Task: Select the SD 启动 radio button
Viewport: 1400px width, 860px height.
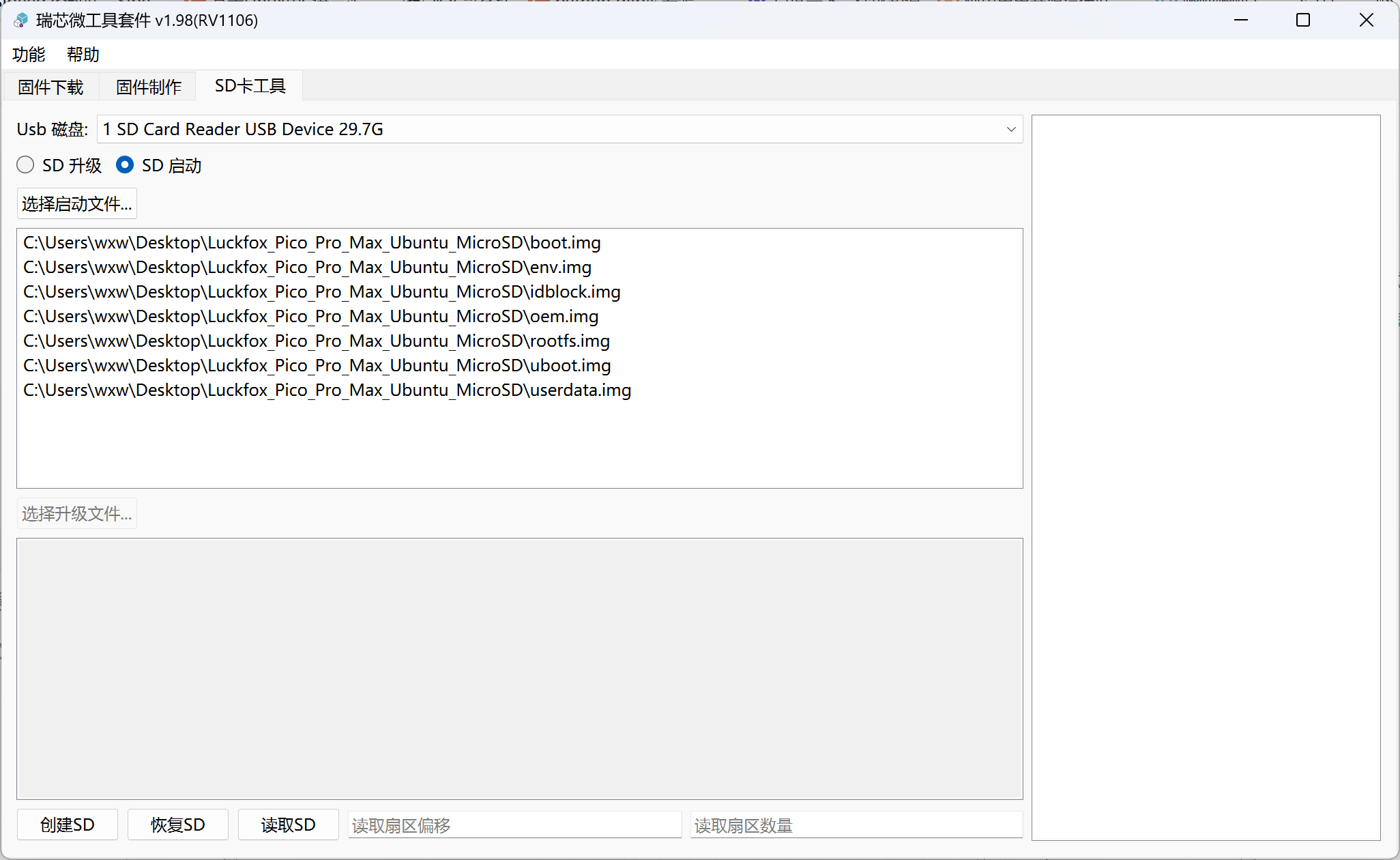Action: click(x=125, y=165)
